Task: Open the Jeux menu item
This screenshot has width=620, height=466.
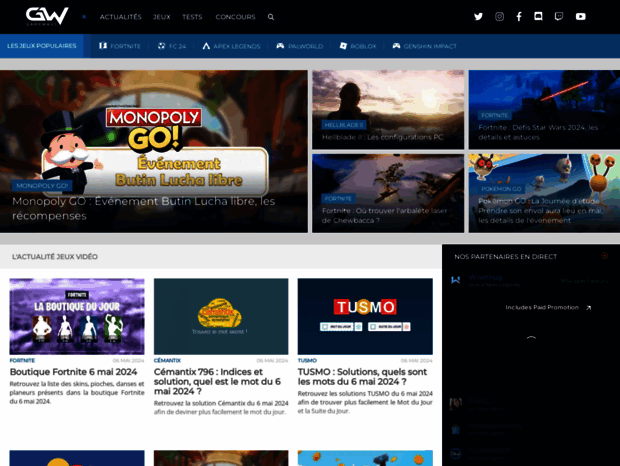Action: (162, 17)
